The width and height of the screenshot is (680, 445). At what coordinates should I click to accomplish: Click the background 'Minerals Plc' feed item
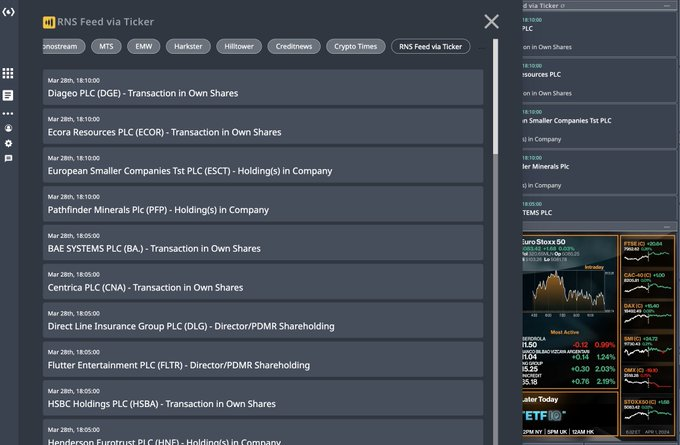(599, 172)
